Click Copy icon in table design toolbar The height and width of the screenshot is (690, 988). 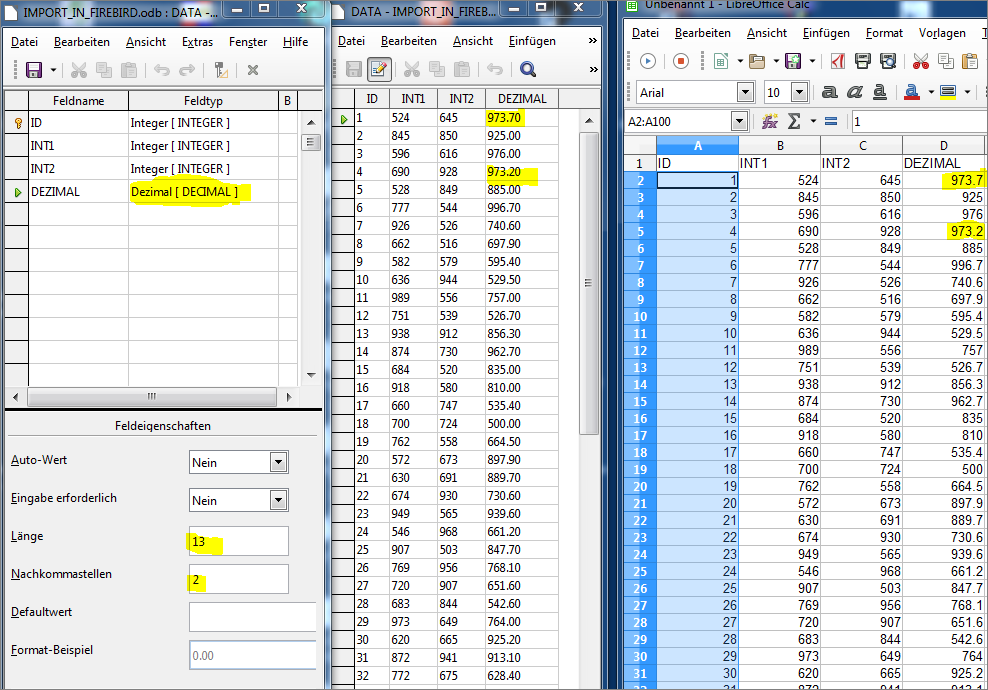click(103, 70)
